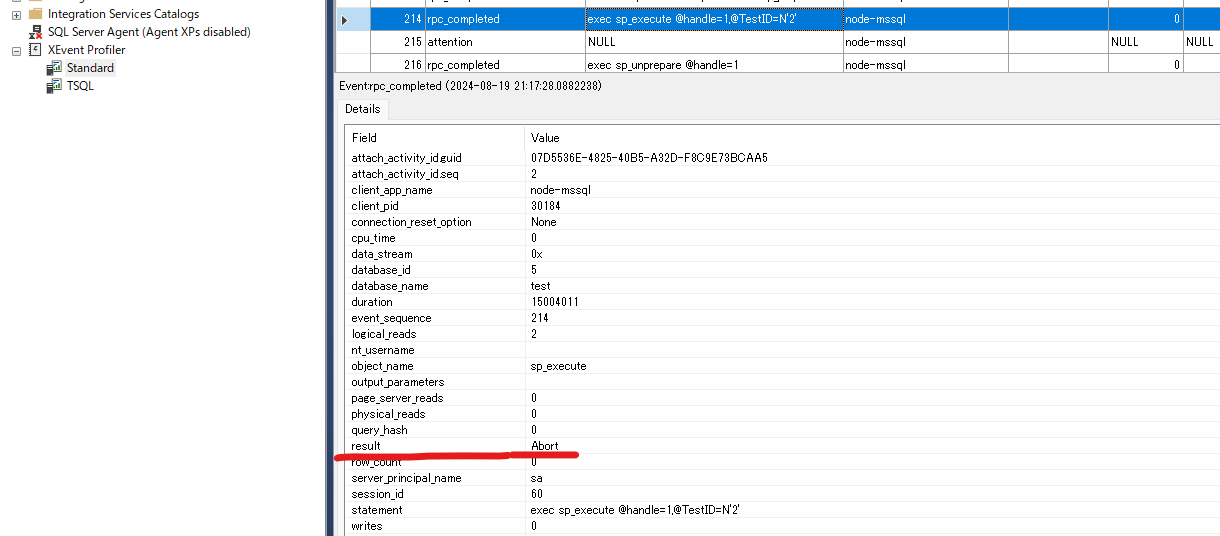Click the rpc_completed cell in row 214
Image resolution: width=1220 pixels, height=536 pixels.
(505, 19)
